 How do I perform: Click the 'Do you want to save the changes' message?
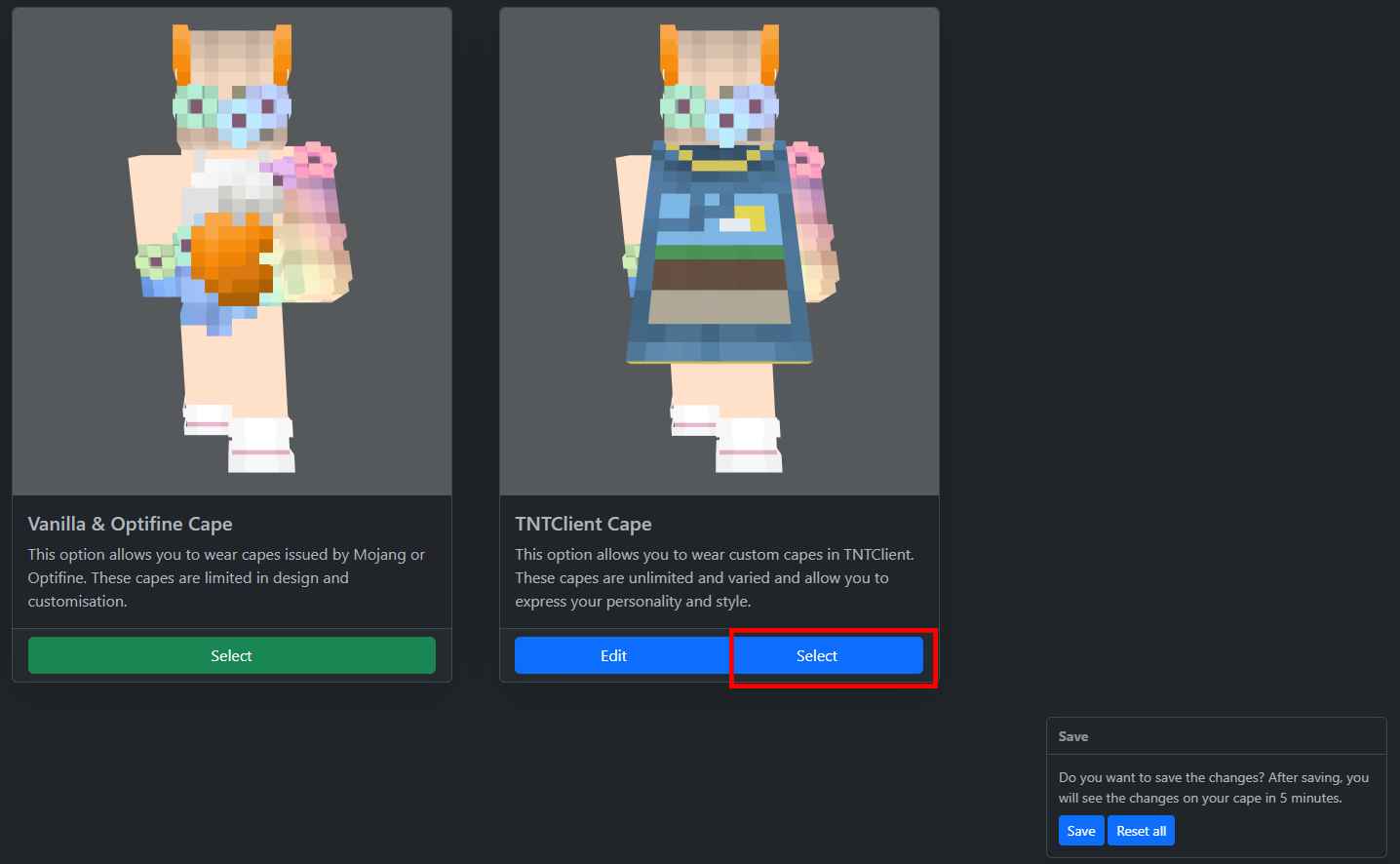point(1214,788)
